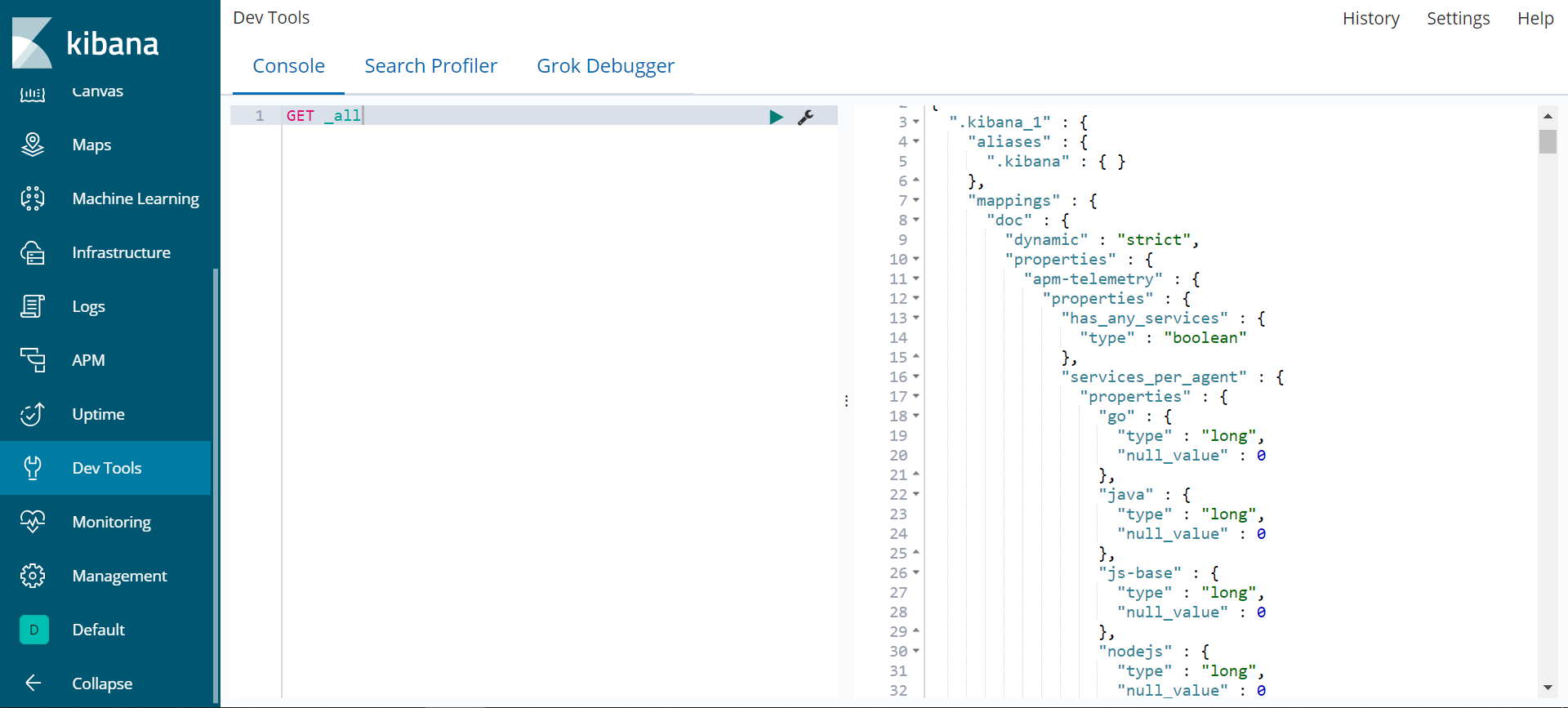Go to Monitoring label

[111, 522]
